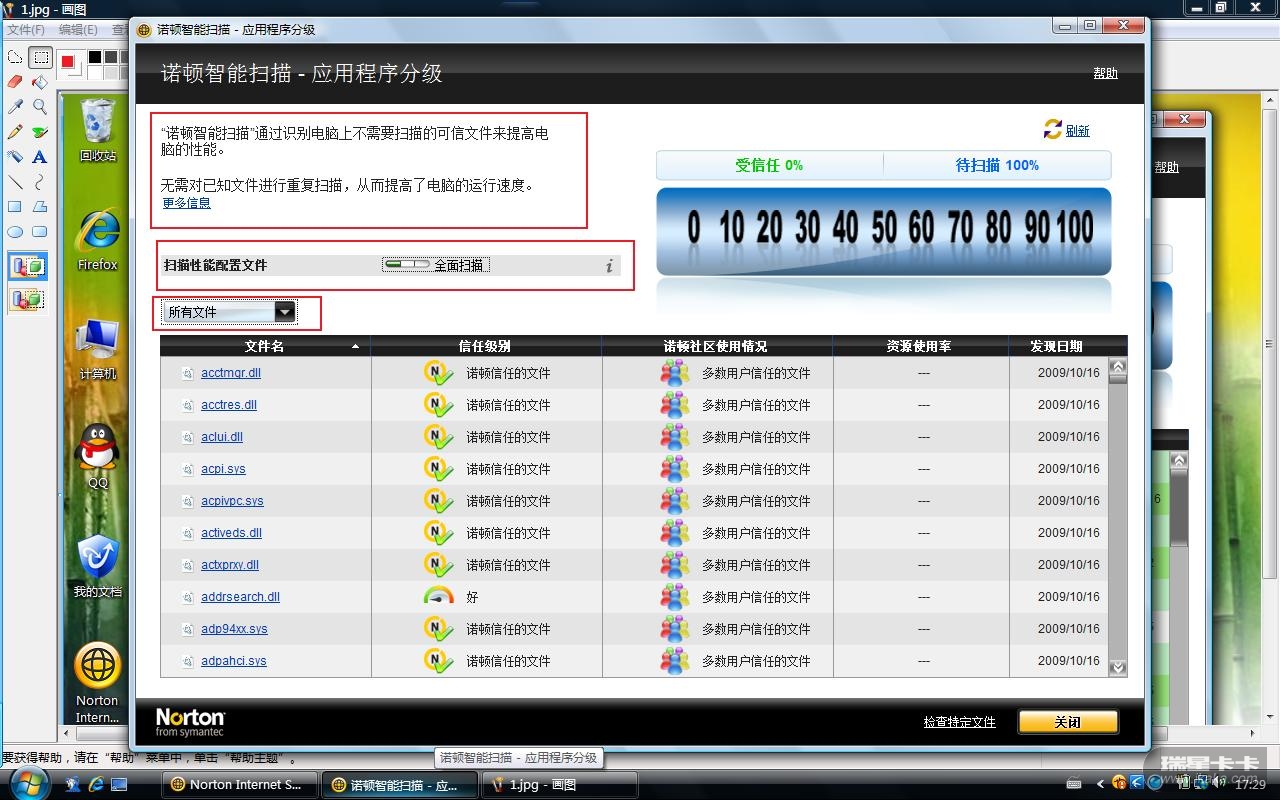
Task: Click the refresh arrows icon
Action: point(1052,129)
